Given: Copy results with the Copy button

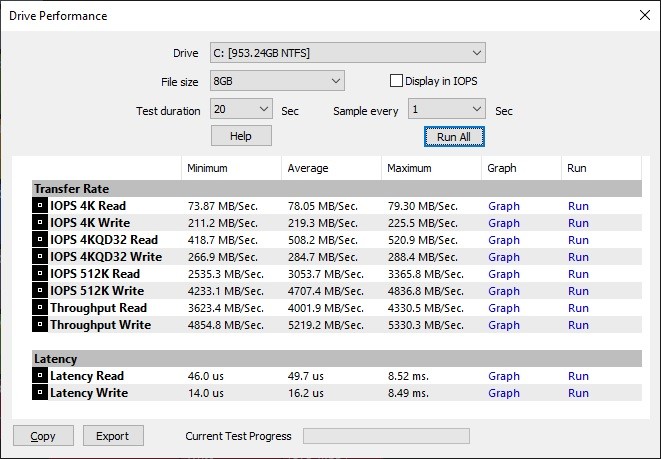Looking at the screenshot, I should click(43, 436).
